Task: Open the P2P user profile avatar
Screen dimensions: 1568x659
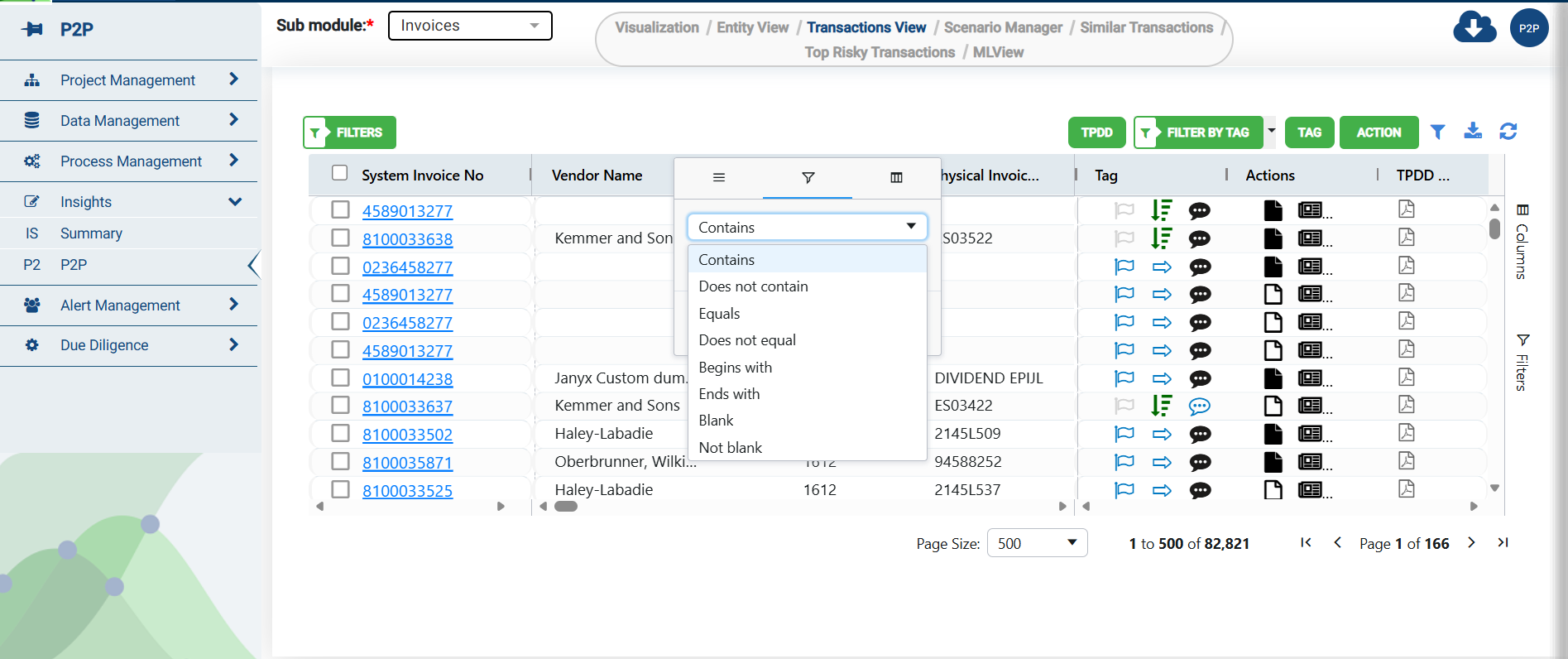Action: 1529,28
